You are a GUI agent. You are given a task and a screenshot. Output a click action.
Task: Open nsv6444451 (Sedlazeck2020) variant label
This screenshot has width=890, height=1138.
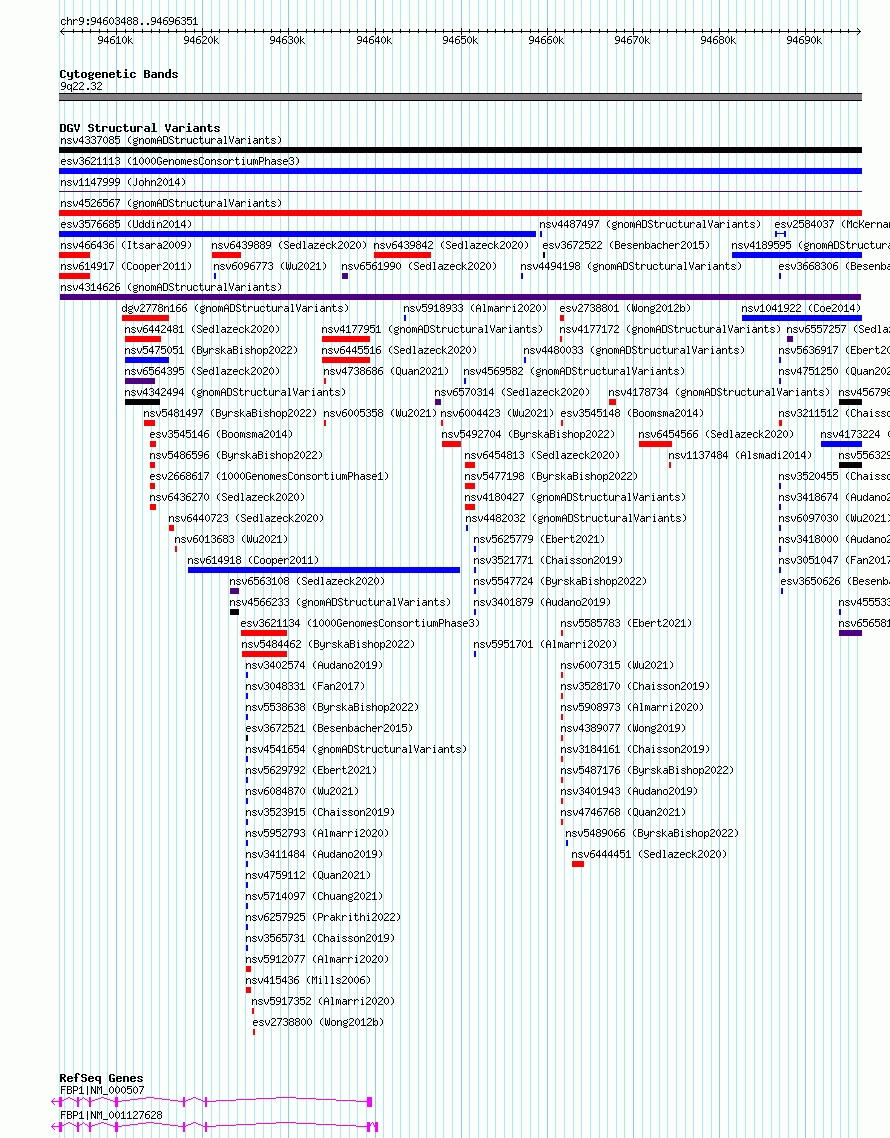649,855
